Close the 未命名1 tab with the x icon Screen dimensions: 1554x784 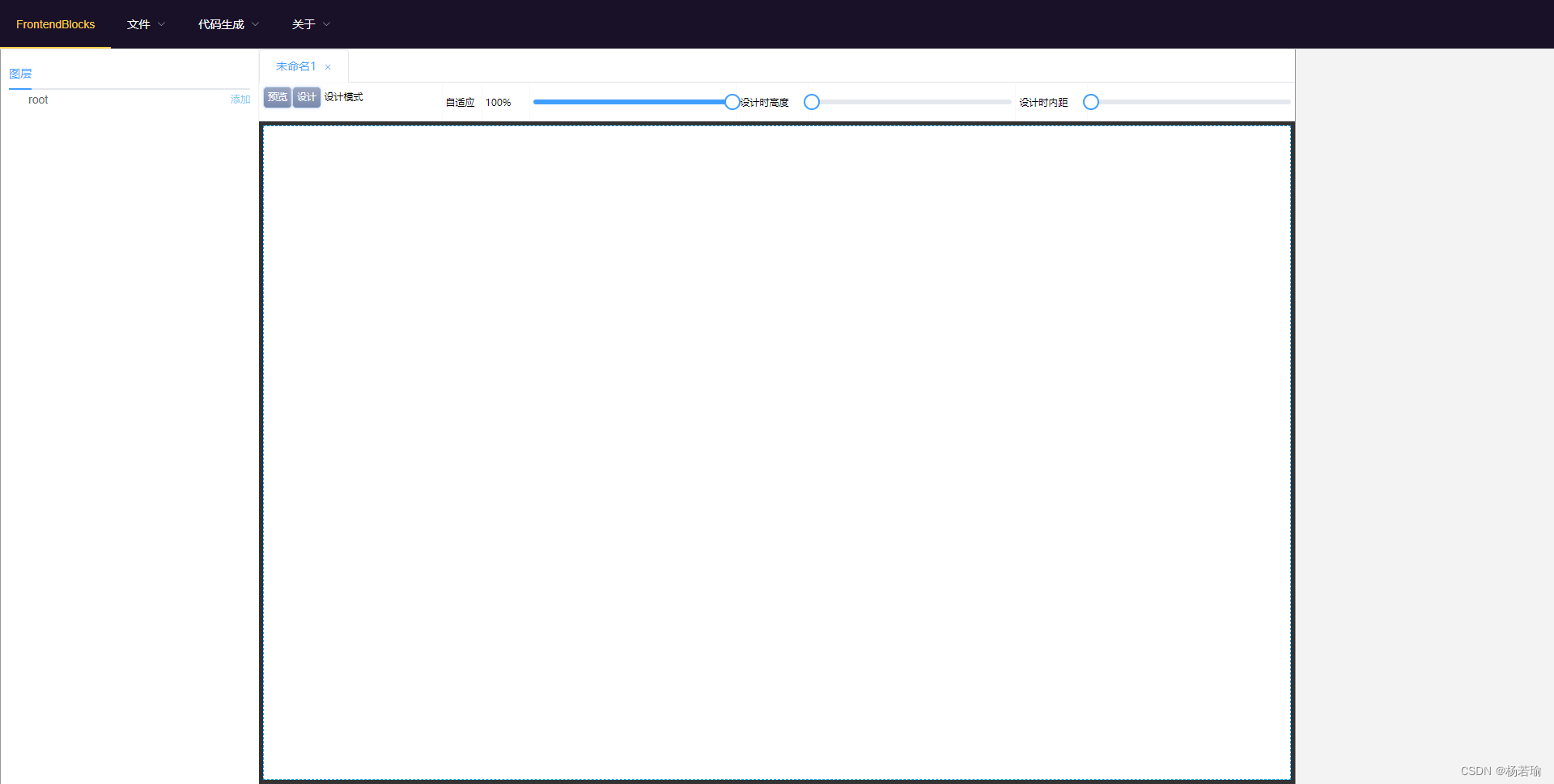tap(328, 67)
